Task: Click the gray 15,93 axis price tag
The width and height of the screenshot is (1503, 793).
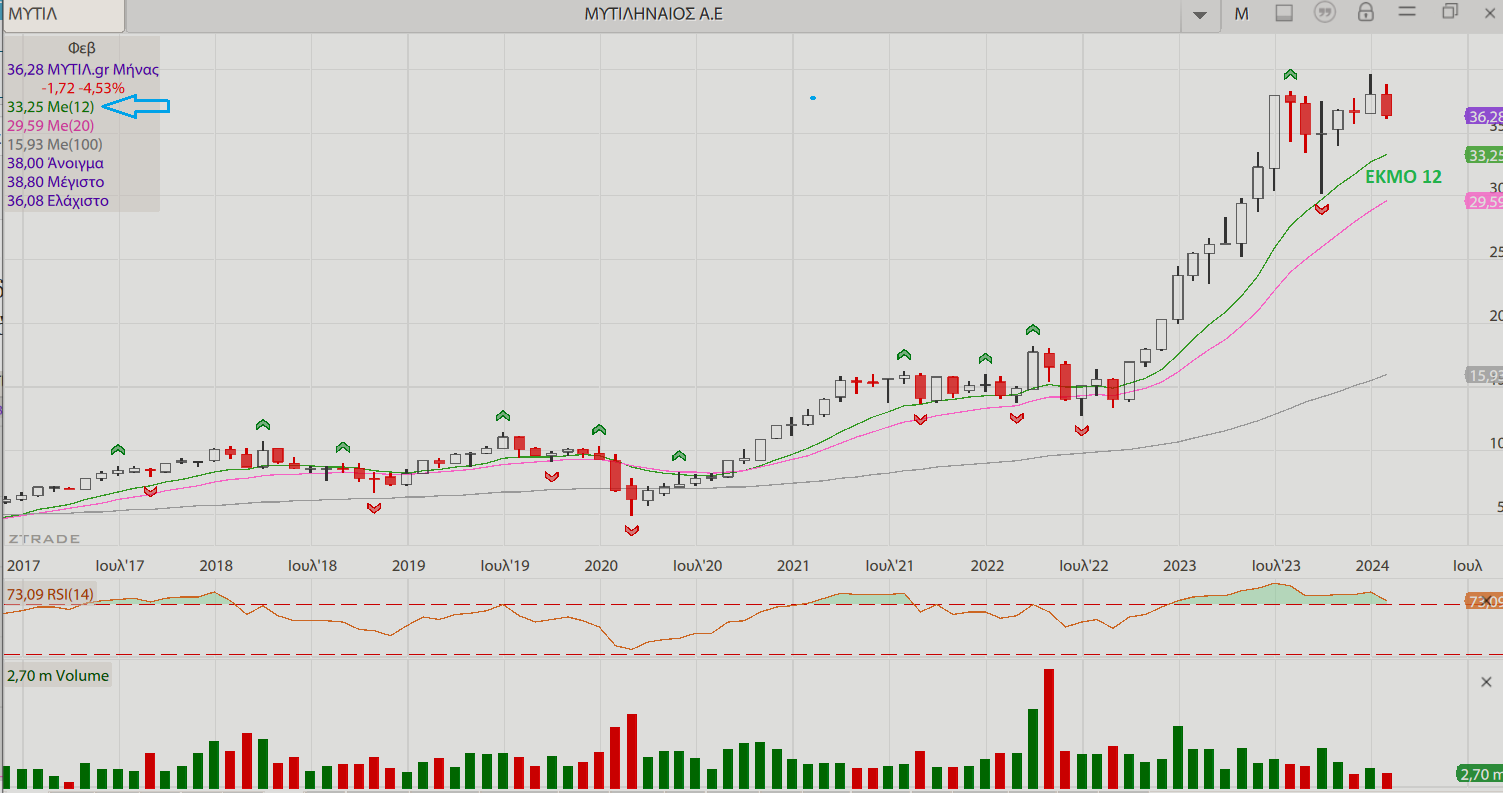Action: (1484, 376)
